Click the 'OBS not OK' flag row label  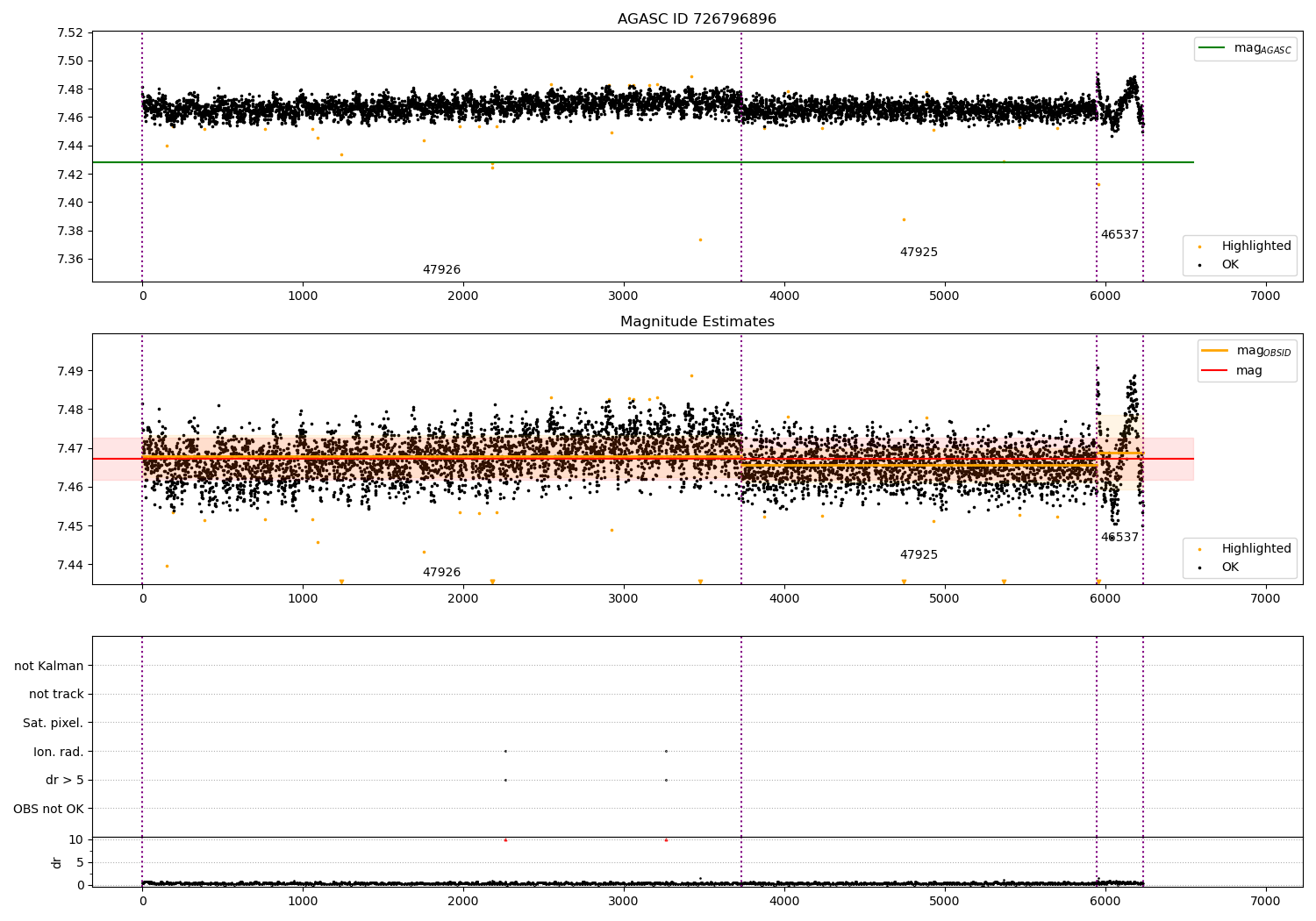point(49,809)
